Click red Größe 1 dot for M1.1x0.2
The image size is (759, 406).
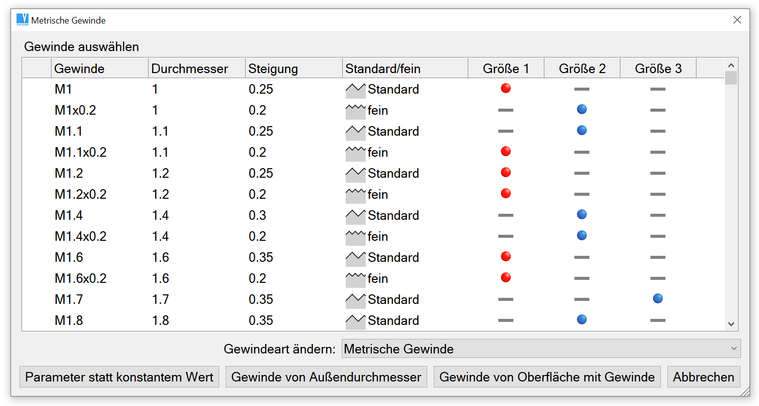(x=506, y=152)
